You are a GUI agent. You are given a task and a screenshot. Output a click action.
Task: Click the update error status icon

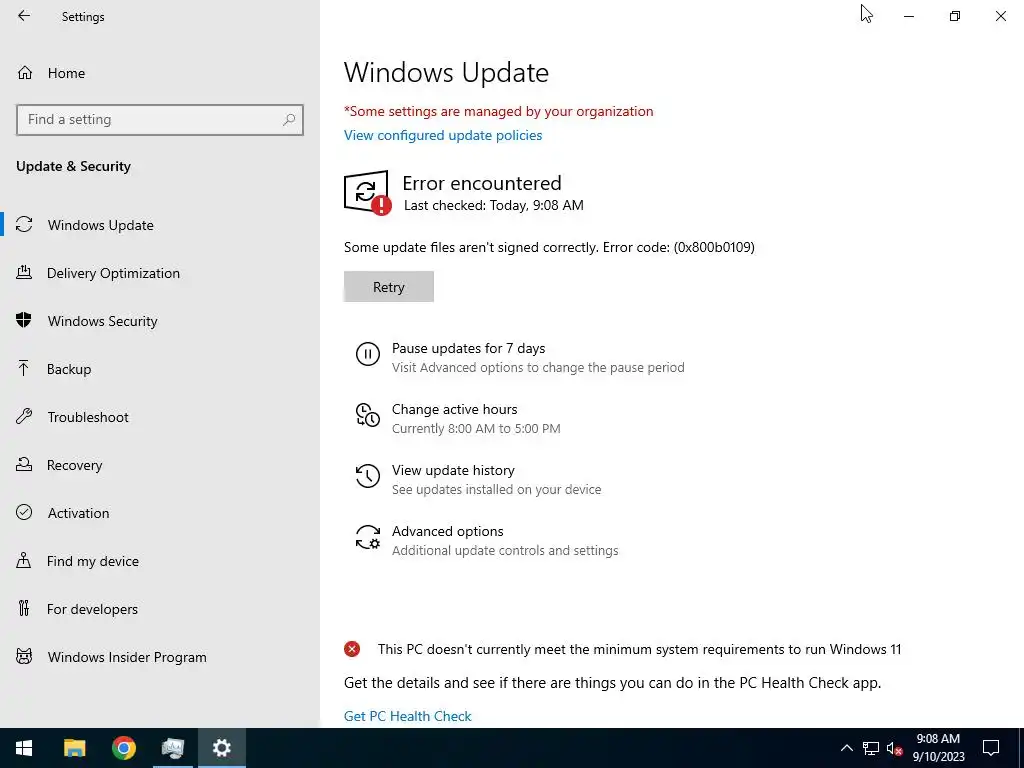click(x=368, y=192)
